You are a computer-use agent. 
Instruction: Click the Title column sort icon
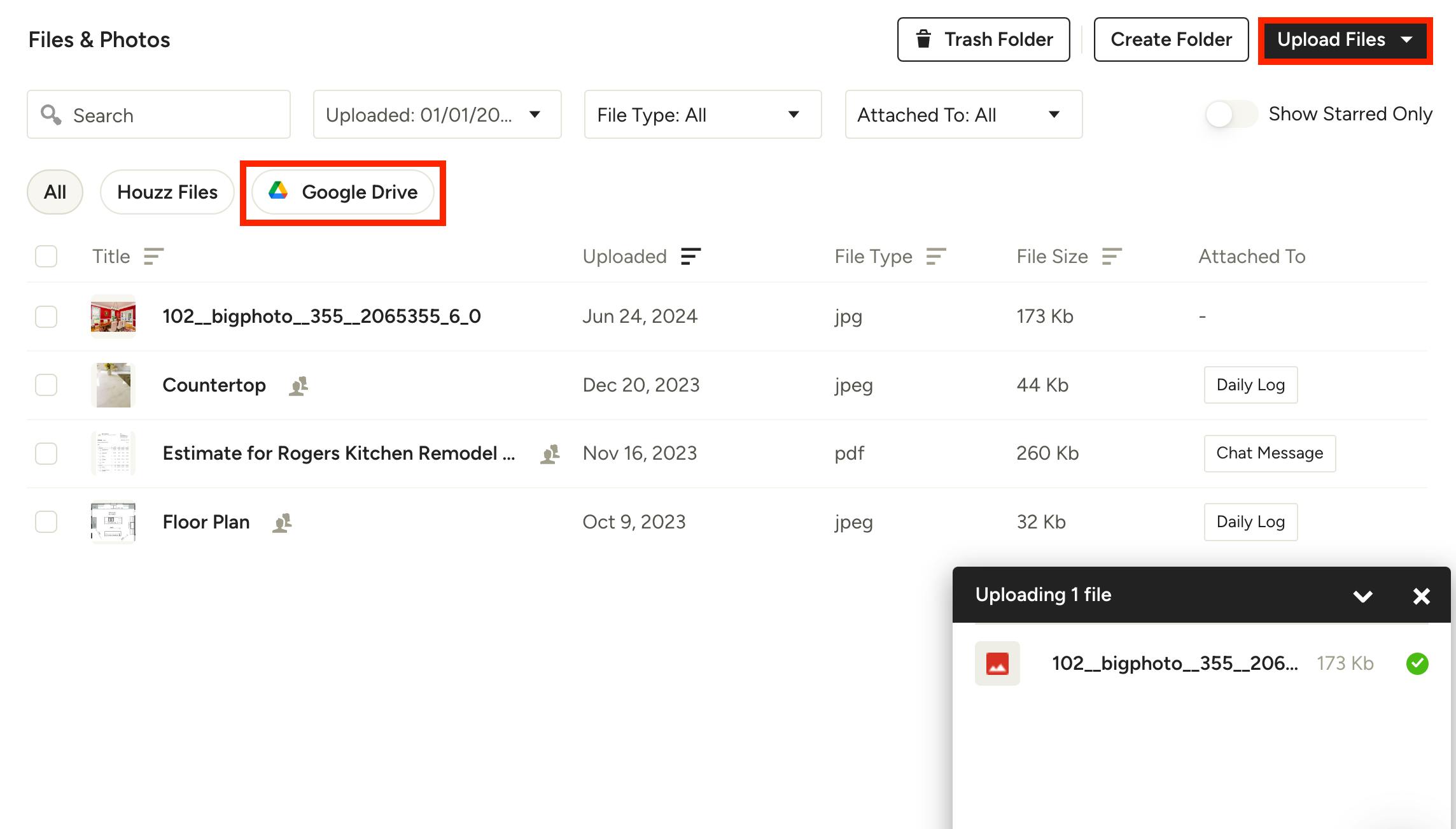(153, 257)
